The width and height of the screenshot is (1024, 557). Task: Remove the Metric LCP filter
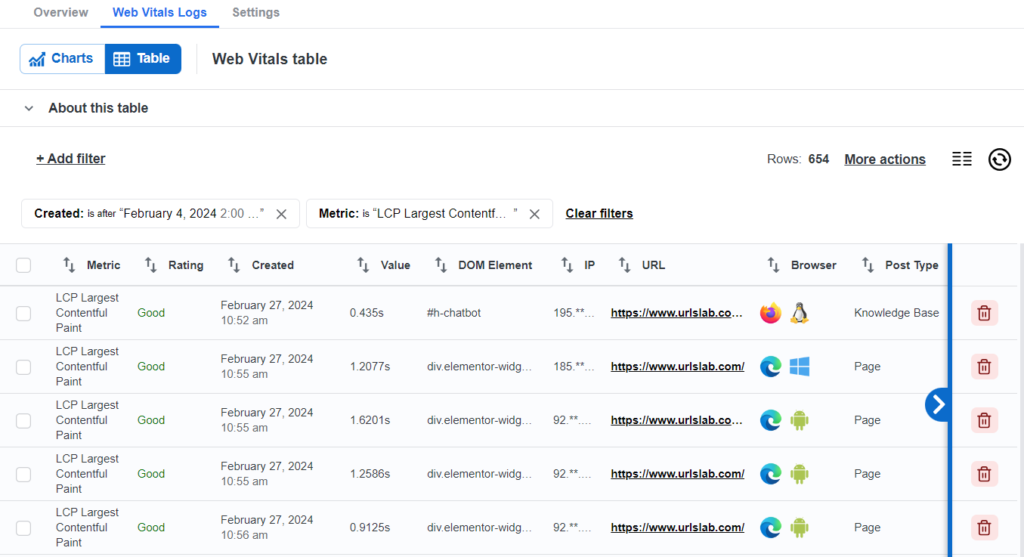tap(534, 214)
